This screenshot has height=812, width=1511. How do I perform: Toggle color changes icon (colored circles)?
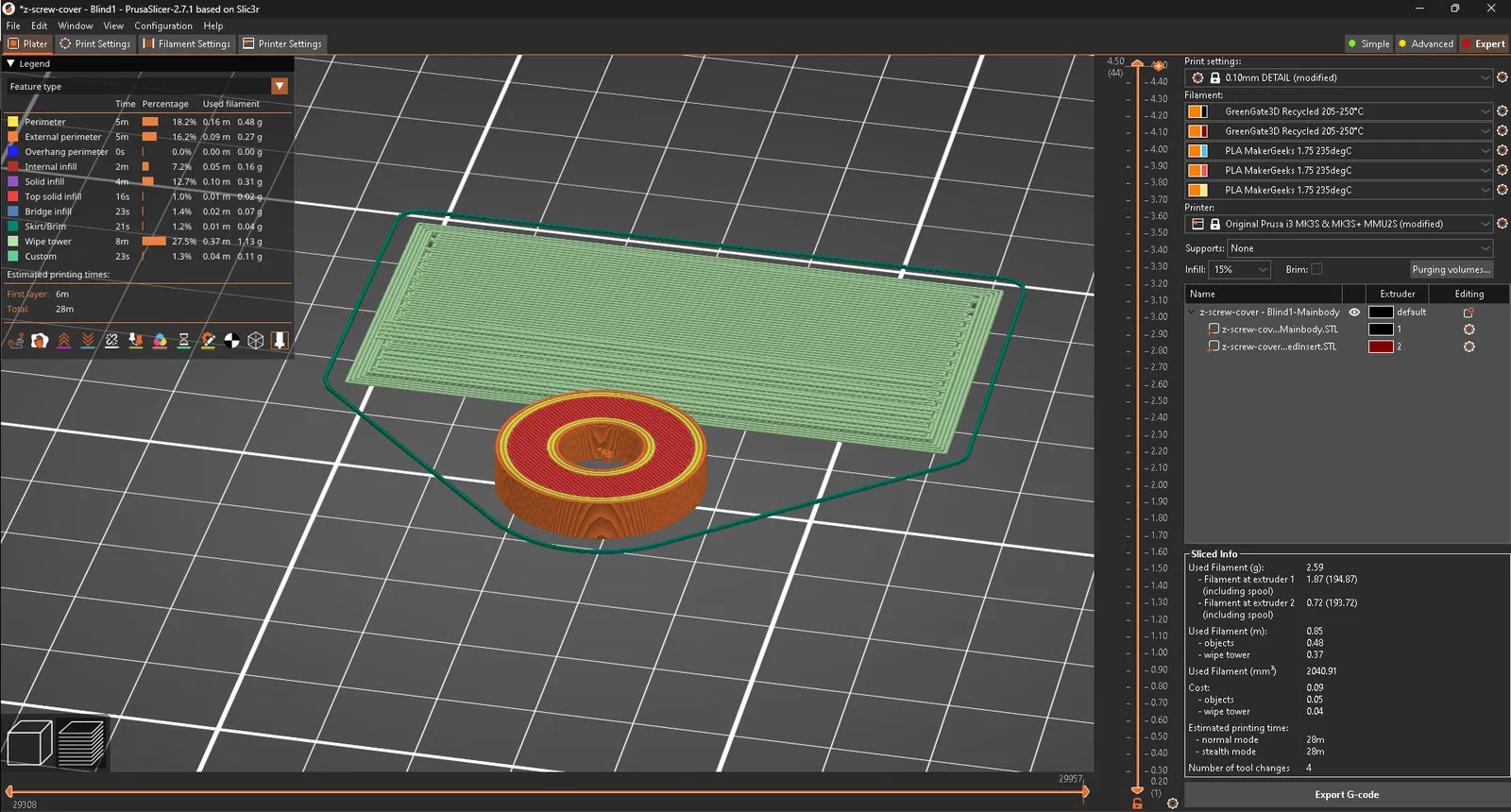coord(160,341)
